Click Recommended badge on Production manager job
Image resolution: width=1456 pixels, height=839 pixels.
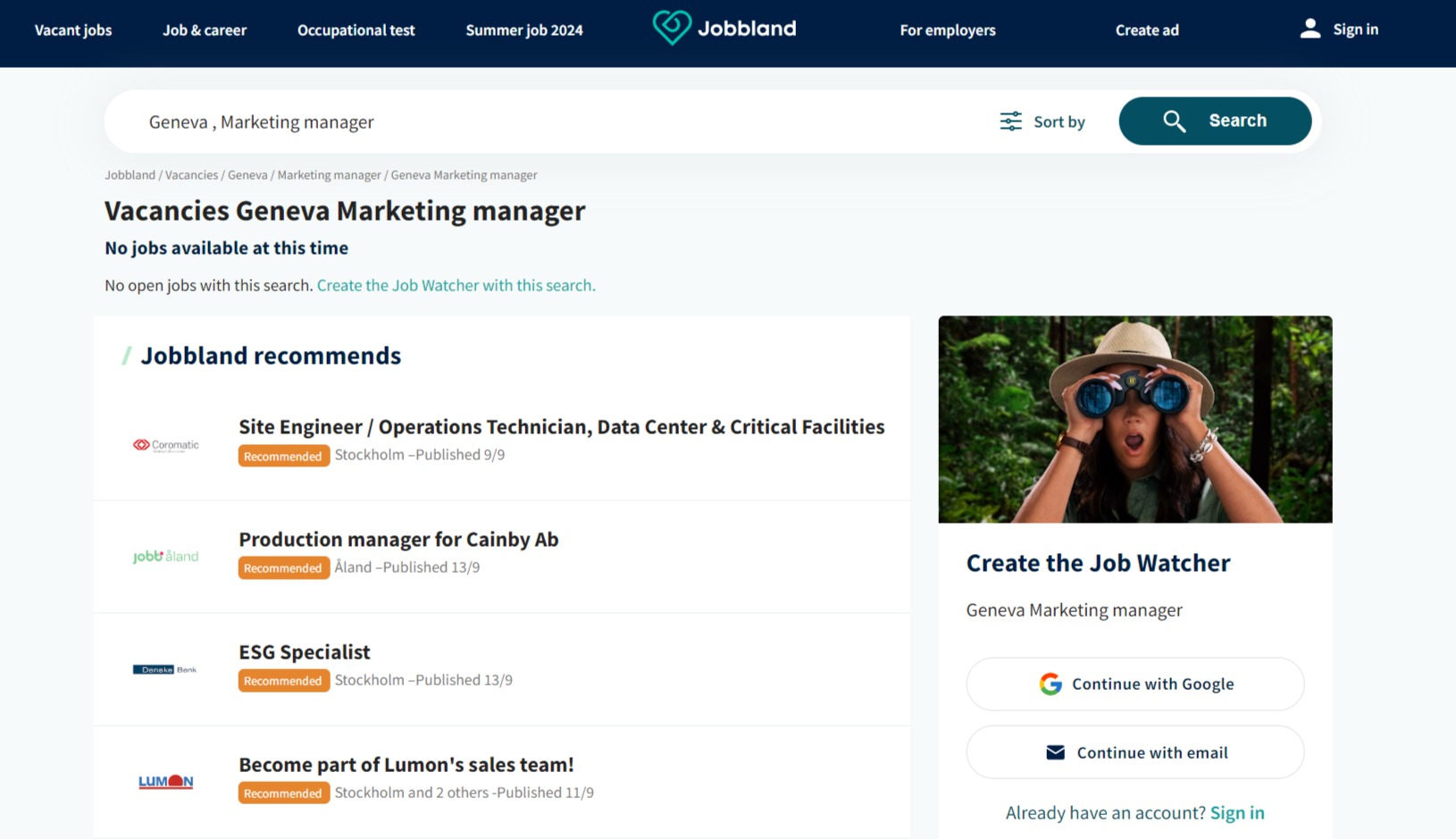tap(283, 568)
